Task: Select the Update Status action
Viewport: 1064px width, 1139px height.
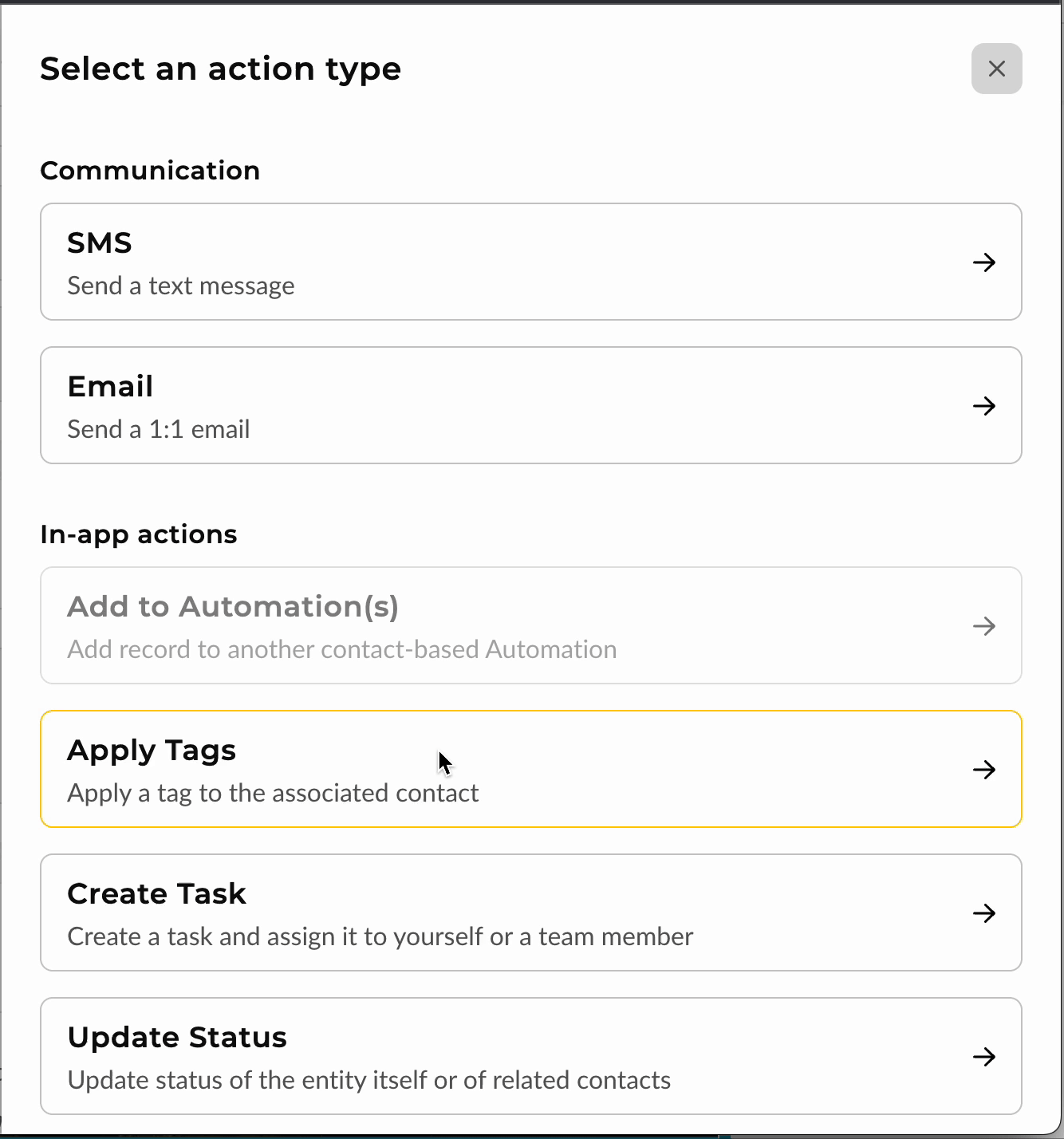Action: pos(531,1057)
